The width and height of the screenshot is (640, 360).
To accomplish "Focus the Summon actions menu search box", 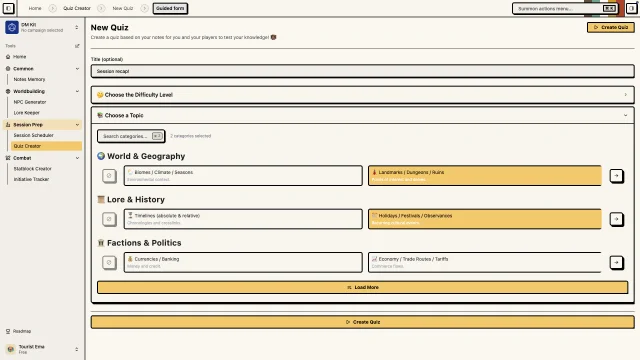I will [x=565, y=8].
